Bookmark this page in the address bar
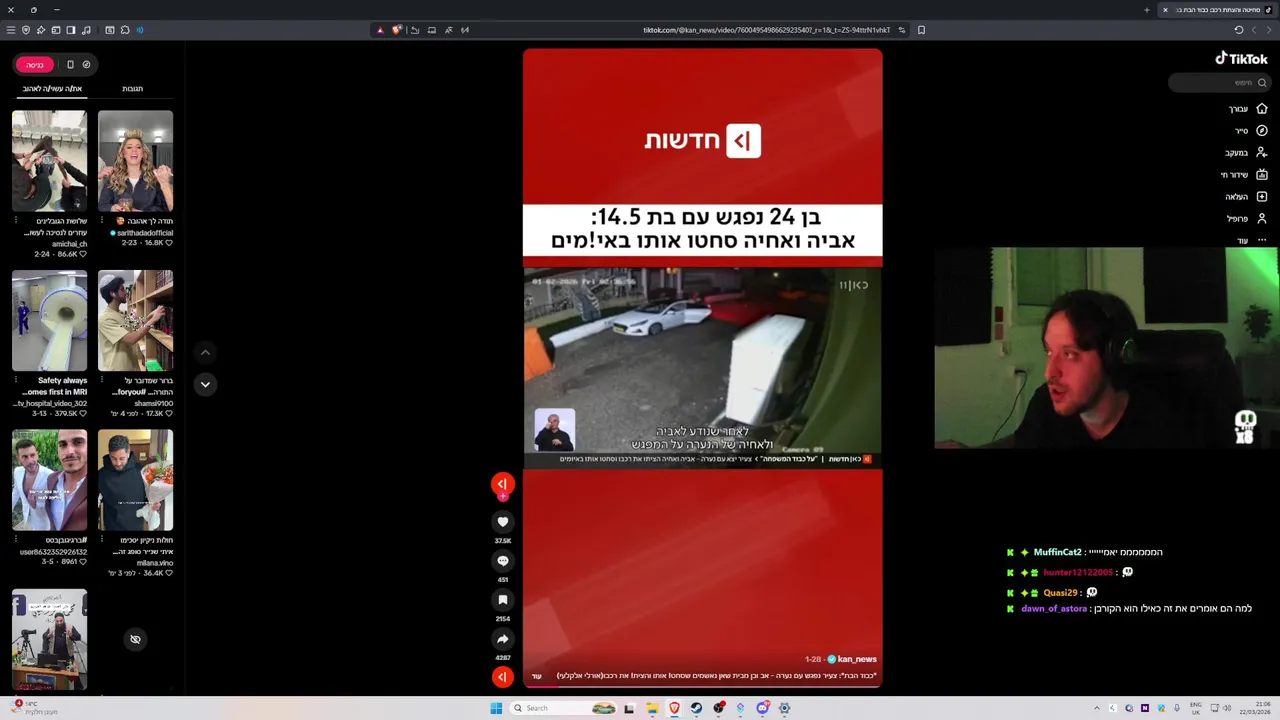Viewport: 1280px width, 720px height. click(x=921, y=30)
